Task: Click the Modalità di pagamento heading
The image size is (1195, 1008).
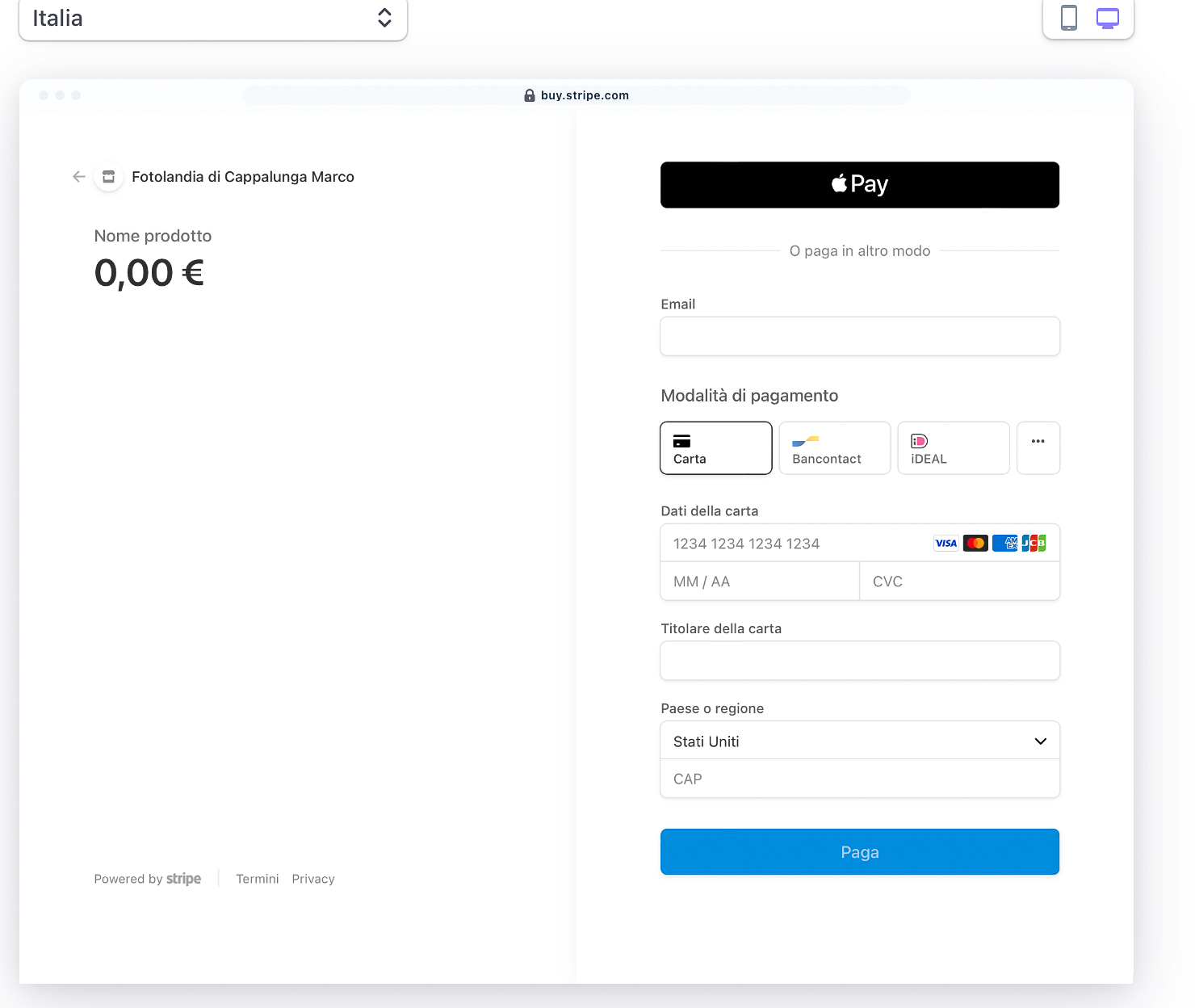Action: pos(749,396)
